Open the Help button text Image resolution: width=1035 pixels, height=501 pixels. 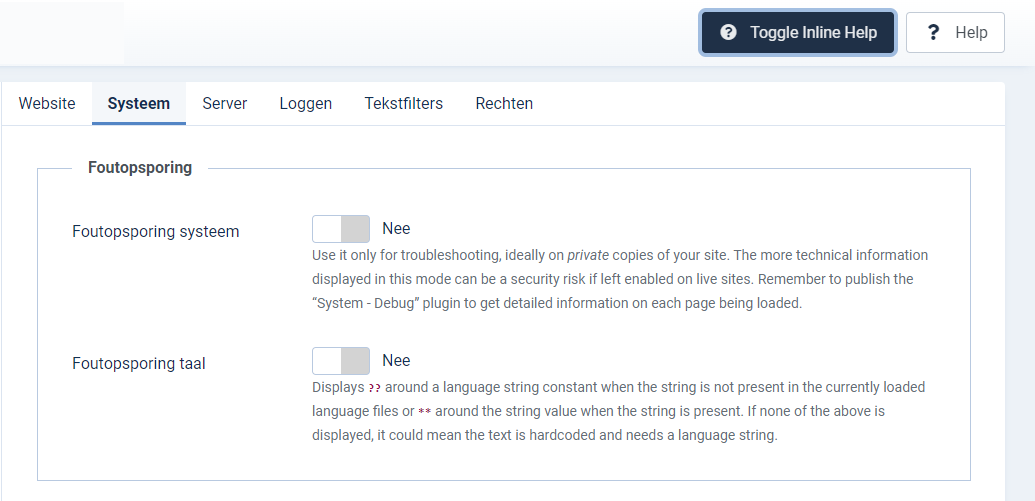[971, 33]
